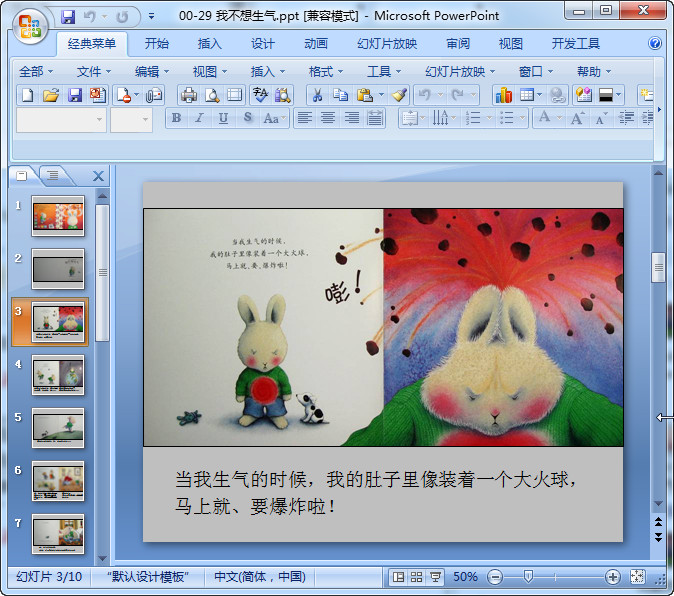674x596 pixels.
Task: Center the text alignment
Action: (328, 118)
